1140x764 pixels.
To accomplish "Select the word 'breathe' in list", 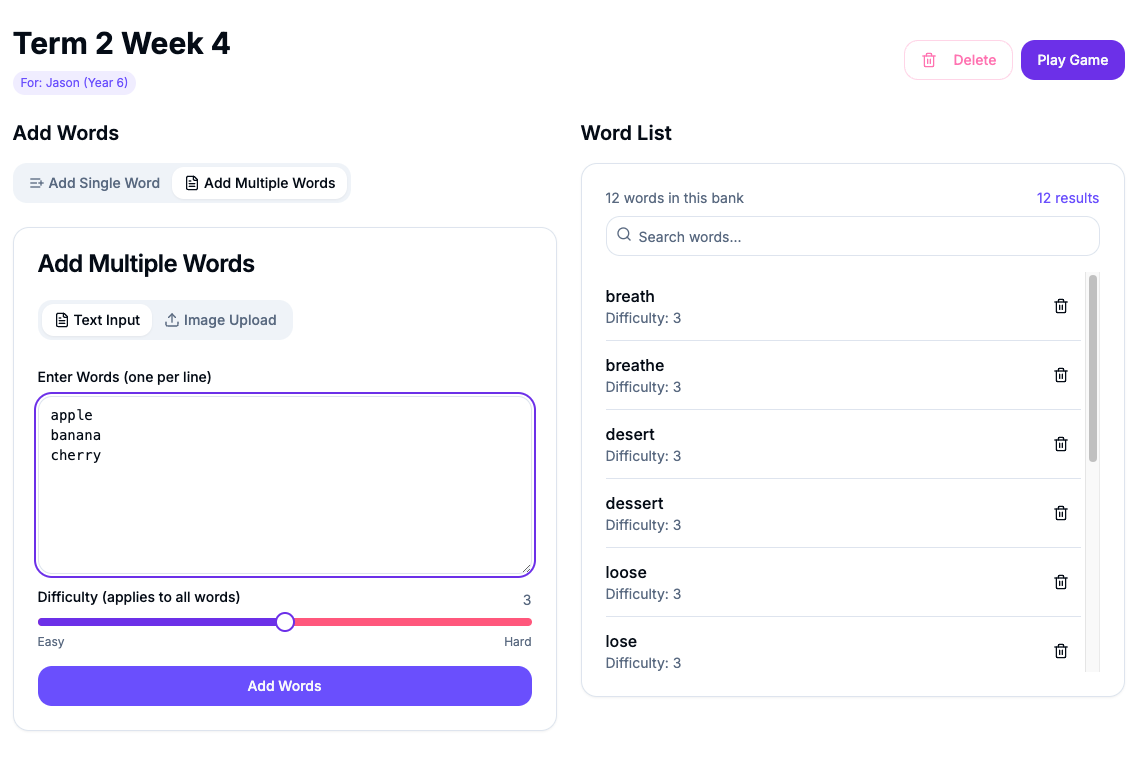I will [x=635, y=366].
